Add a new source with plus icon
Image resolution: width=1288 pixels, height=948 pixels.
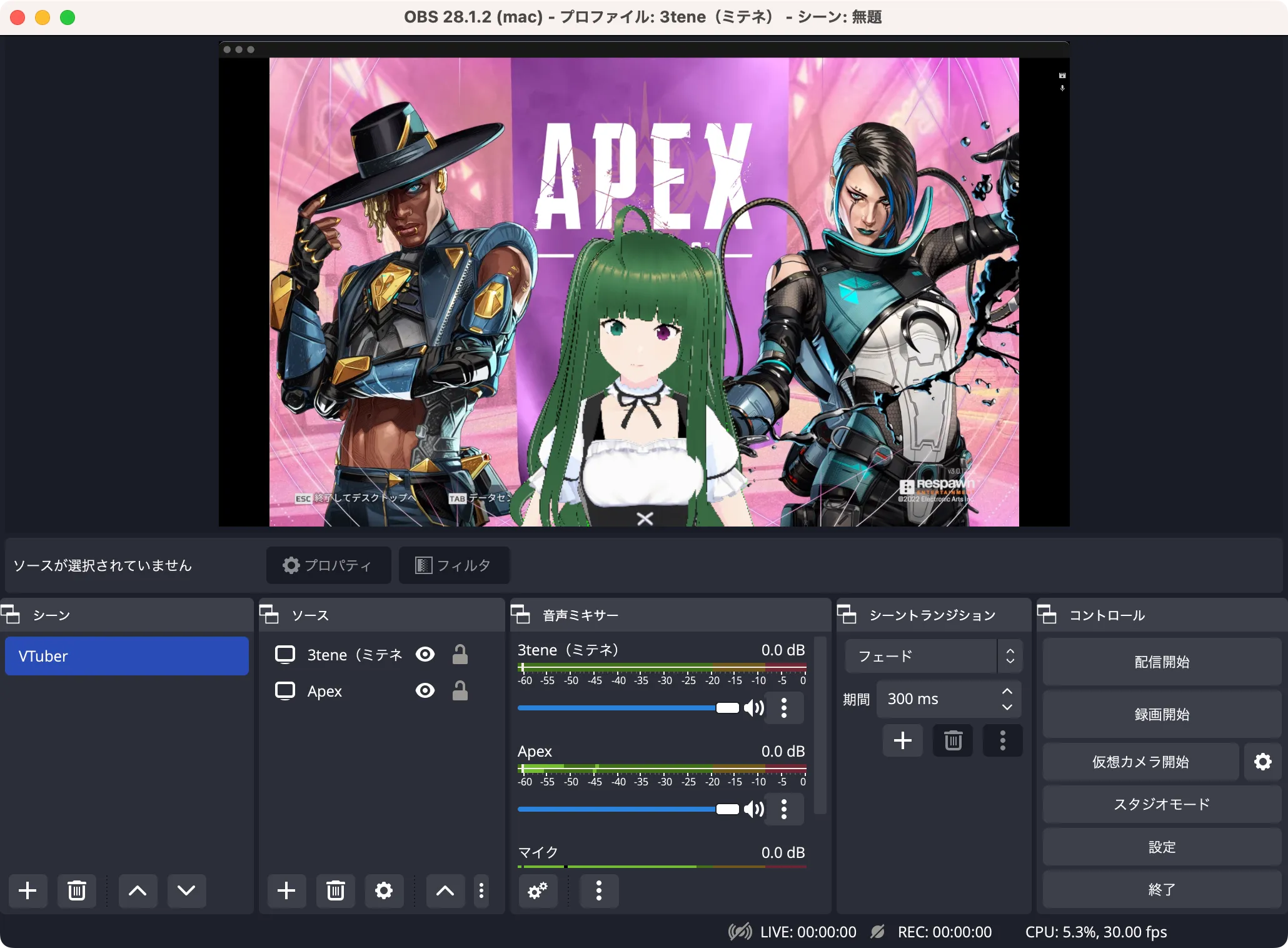tap(286, 890)
